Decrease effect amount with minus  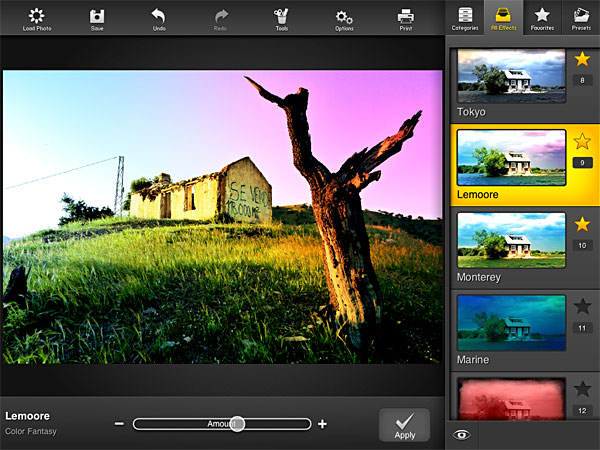(119, 424)
